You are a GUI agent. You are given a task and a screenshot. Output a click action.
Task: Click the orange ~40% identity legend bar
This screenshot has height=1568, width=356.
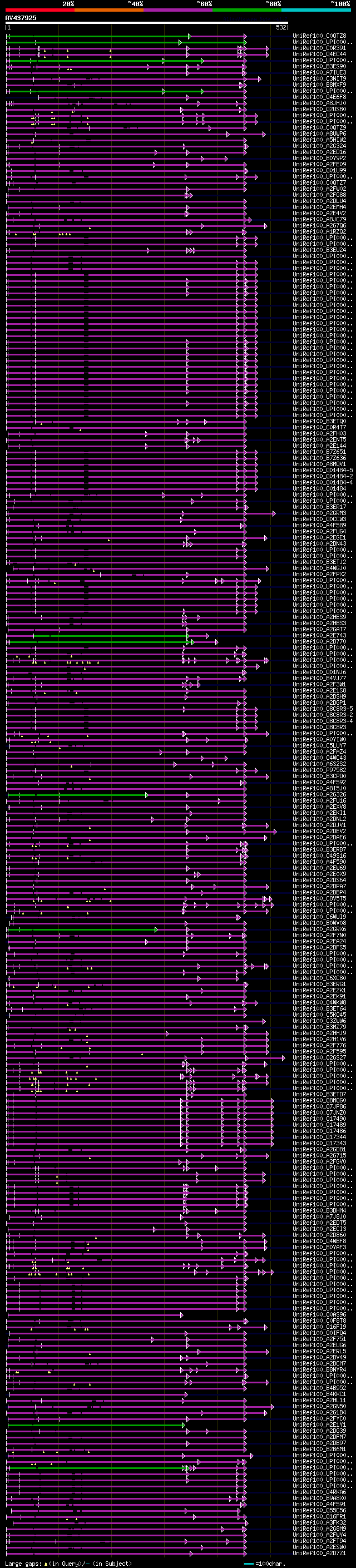(x=110, y=10)
